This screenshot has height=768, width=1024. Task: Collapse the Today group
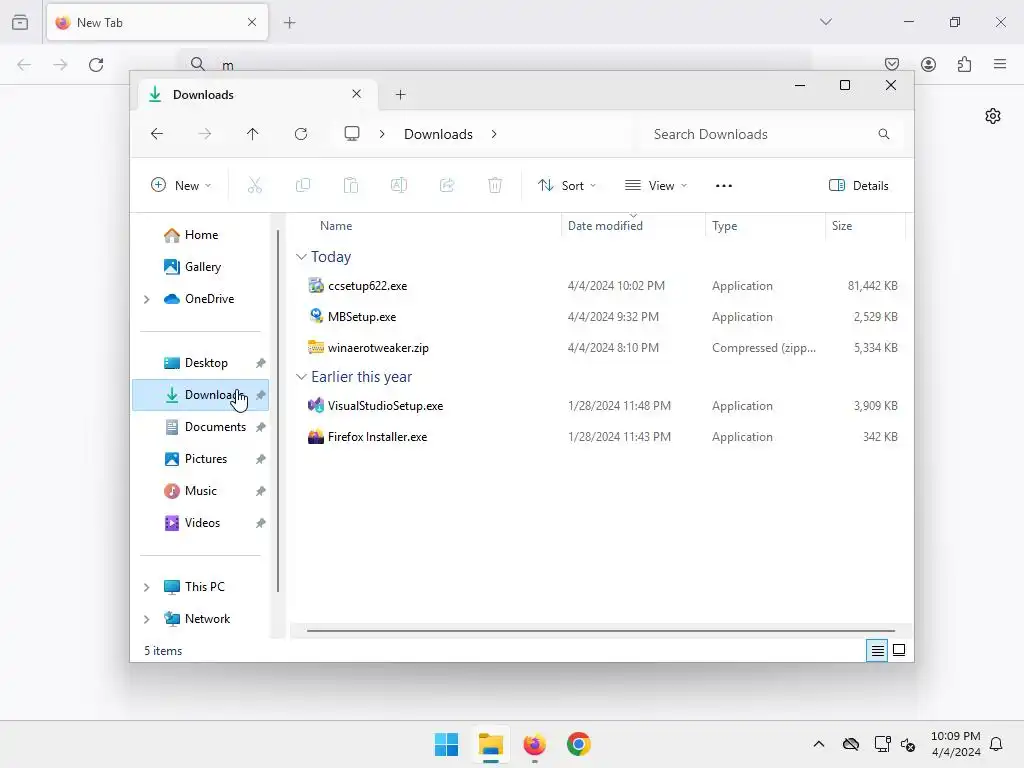(x=301, y=257)
